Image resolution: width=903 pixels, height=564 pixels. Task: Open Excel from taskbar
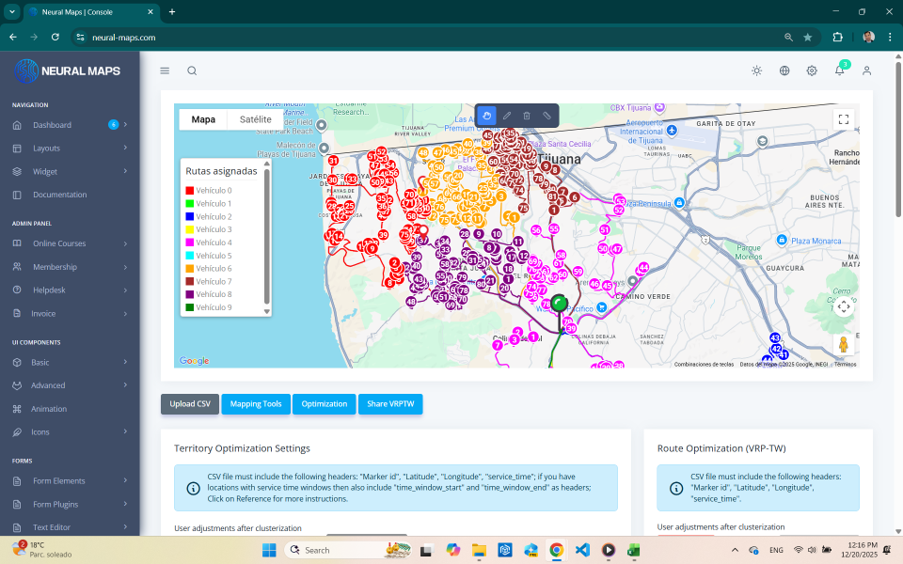click(633, 550)
